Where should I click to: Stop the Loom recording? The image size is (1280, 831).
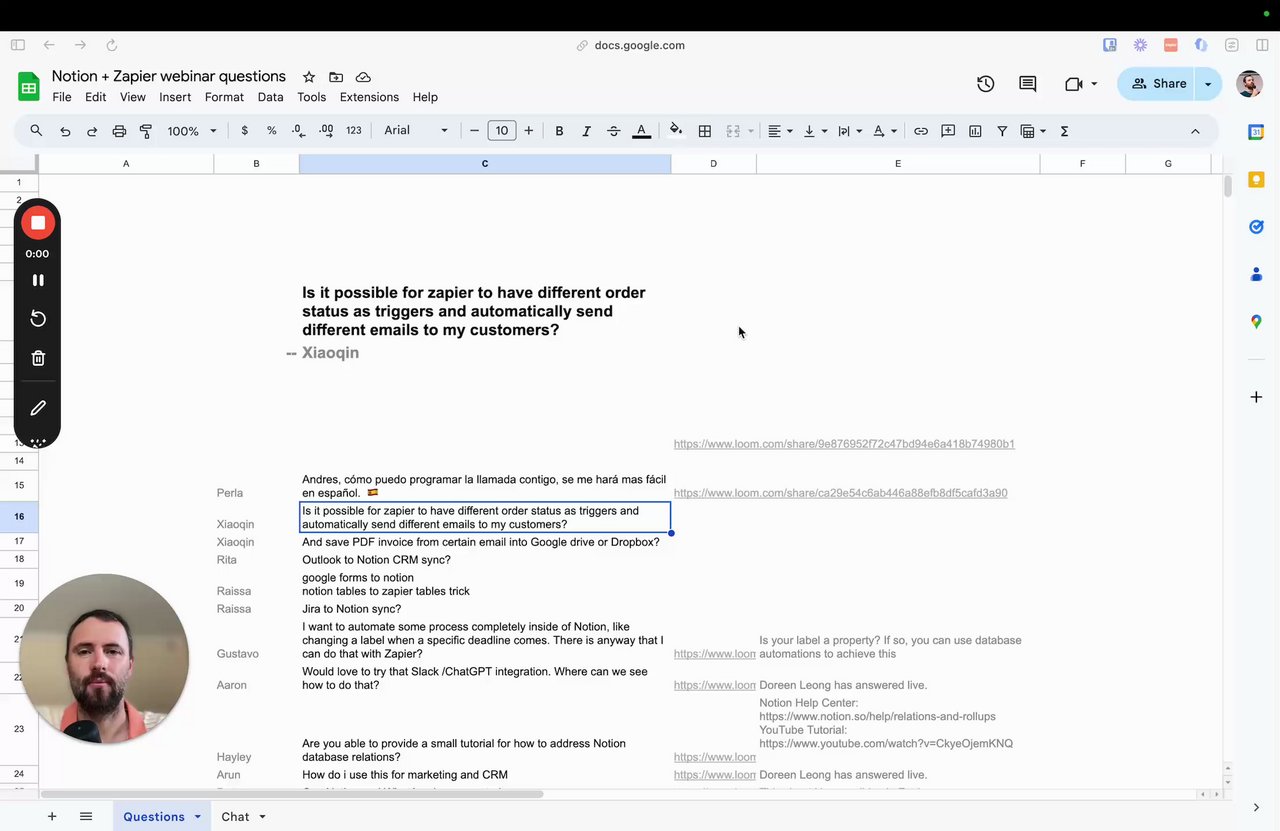38,222
